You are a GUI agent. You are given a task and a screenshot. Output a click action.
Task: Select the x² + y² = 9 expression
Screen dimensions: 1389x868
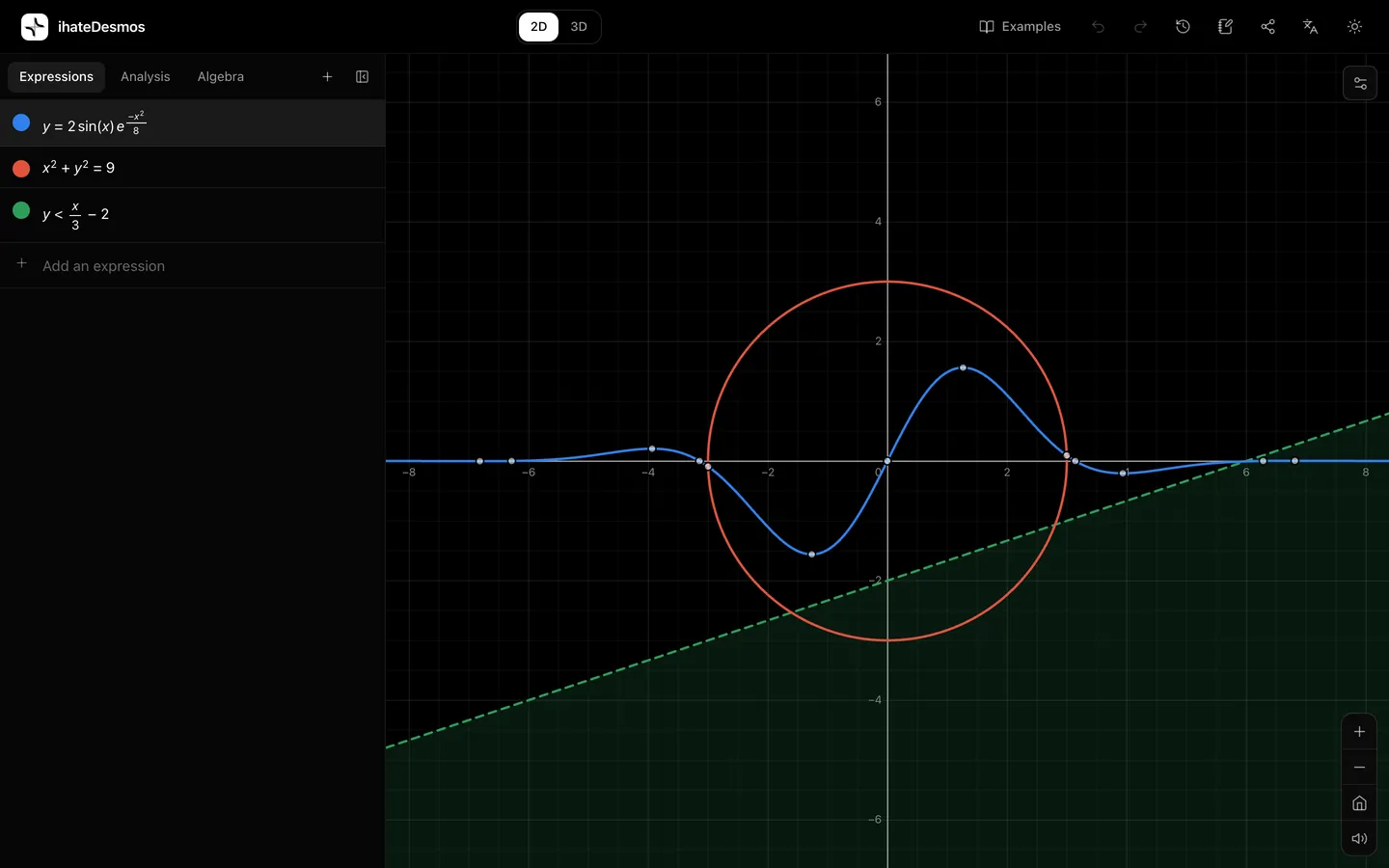(x=193, y=168)
